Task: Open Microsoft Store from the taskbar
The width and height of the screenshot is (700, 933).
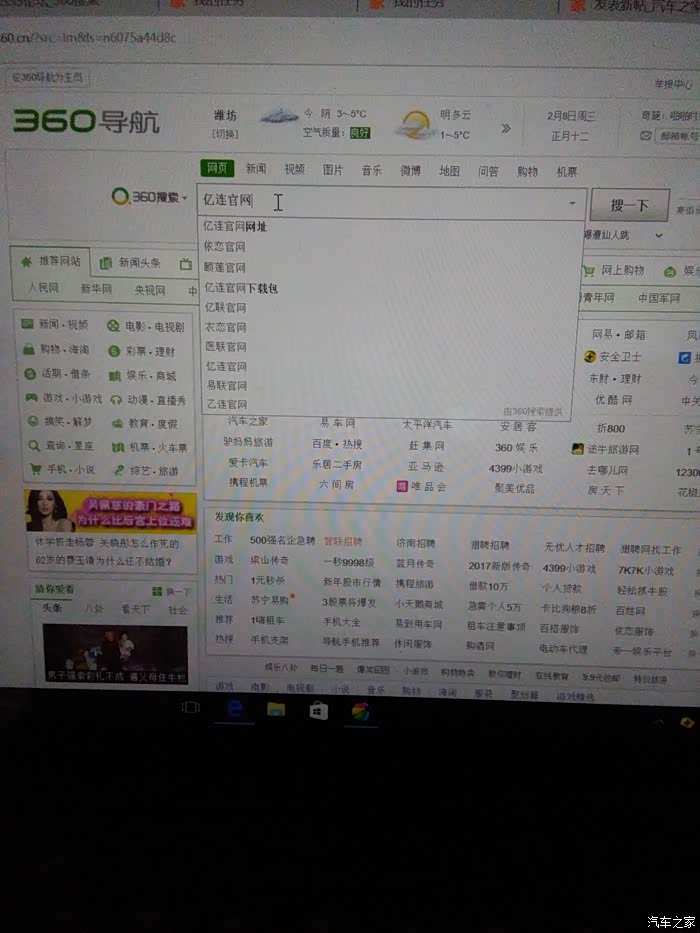Action: [x=318, y=711]
